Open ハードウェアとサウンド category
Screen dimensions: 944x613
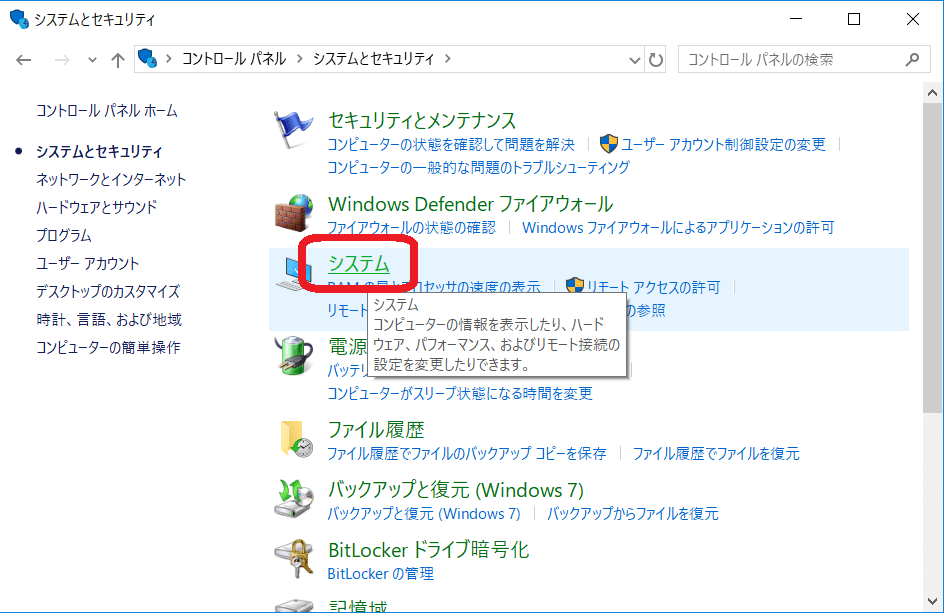(x=96, y=208)
